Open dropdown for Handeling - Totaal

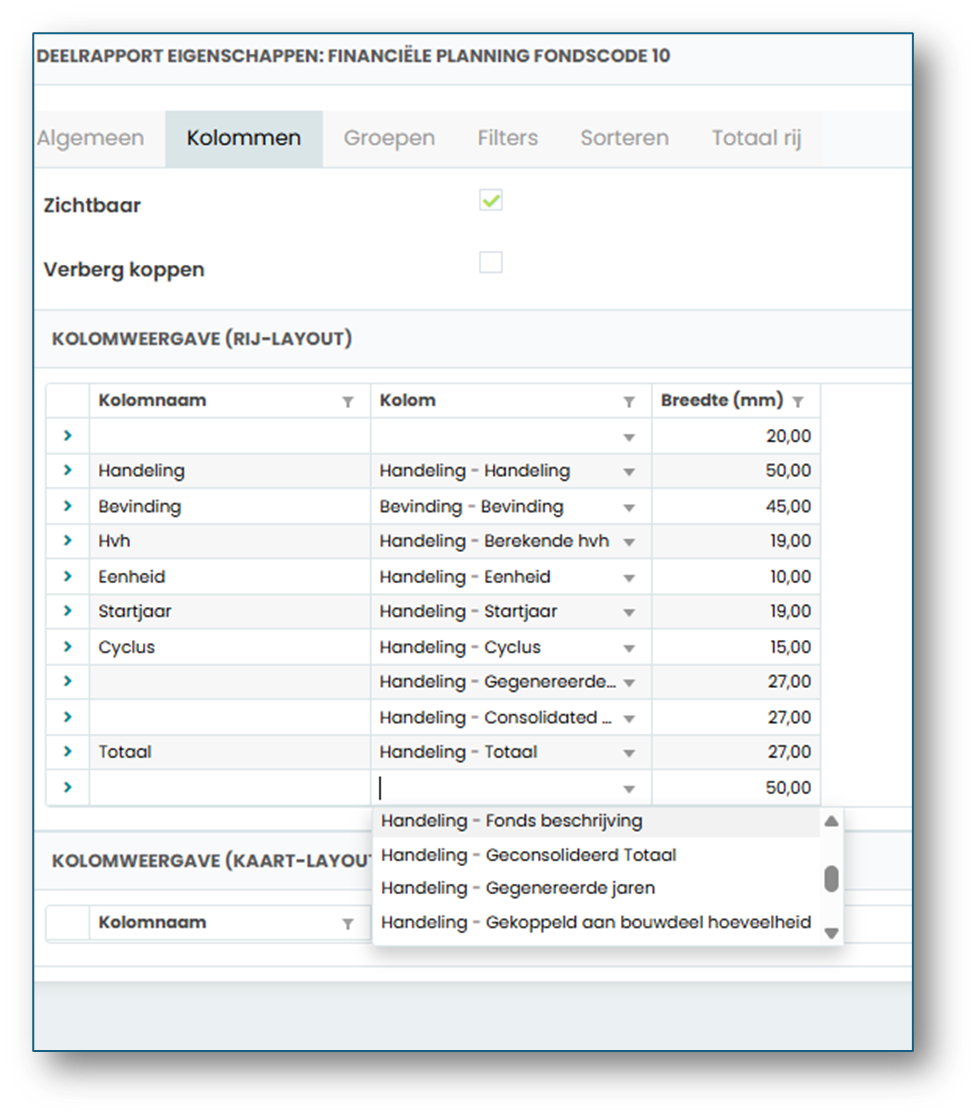point(629,753)
